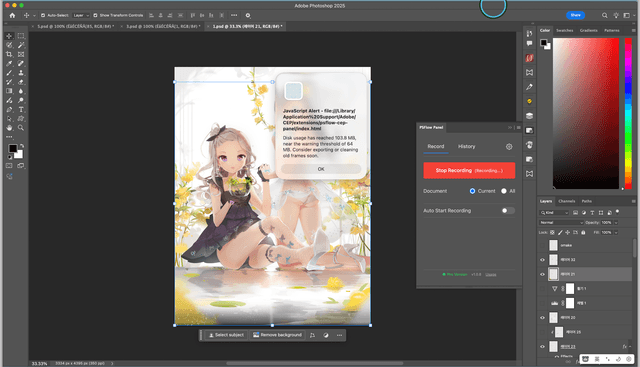Switch to the Swatches tab
Image resolution: width=640 pixels, height=367 pixels.
(564, 30)
